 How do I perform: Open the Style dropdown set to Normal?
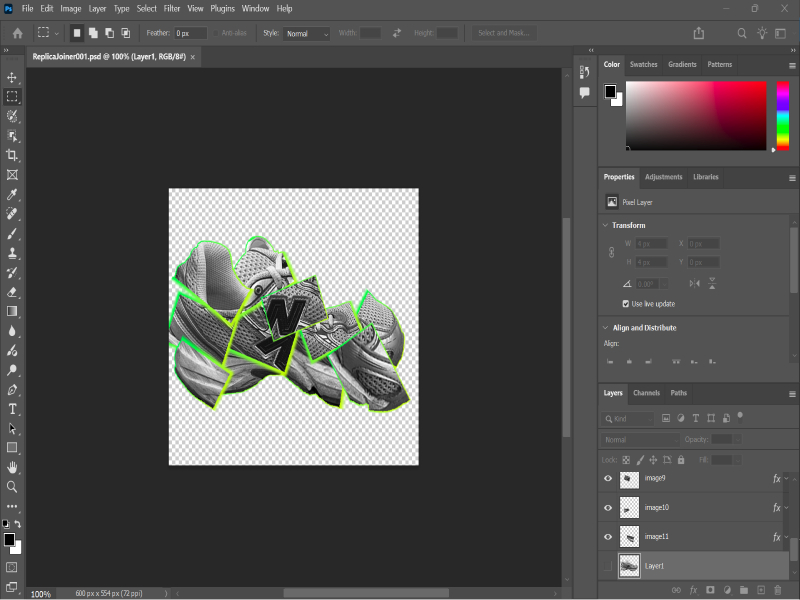point(306,33)
